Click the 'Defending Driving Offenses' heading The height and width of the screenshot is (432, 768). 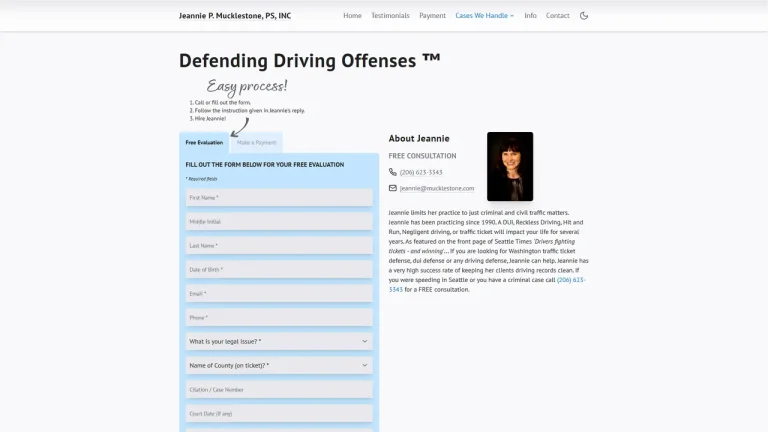[x=310, y=61]
